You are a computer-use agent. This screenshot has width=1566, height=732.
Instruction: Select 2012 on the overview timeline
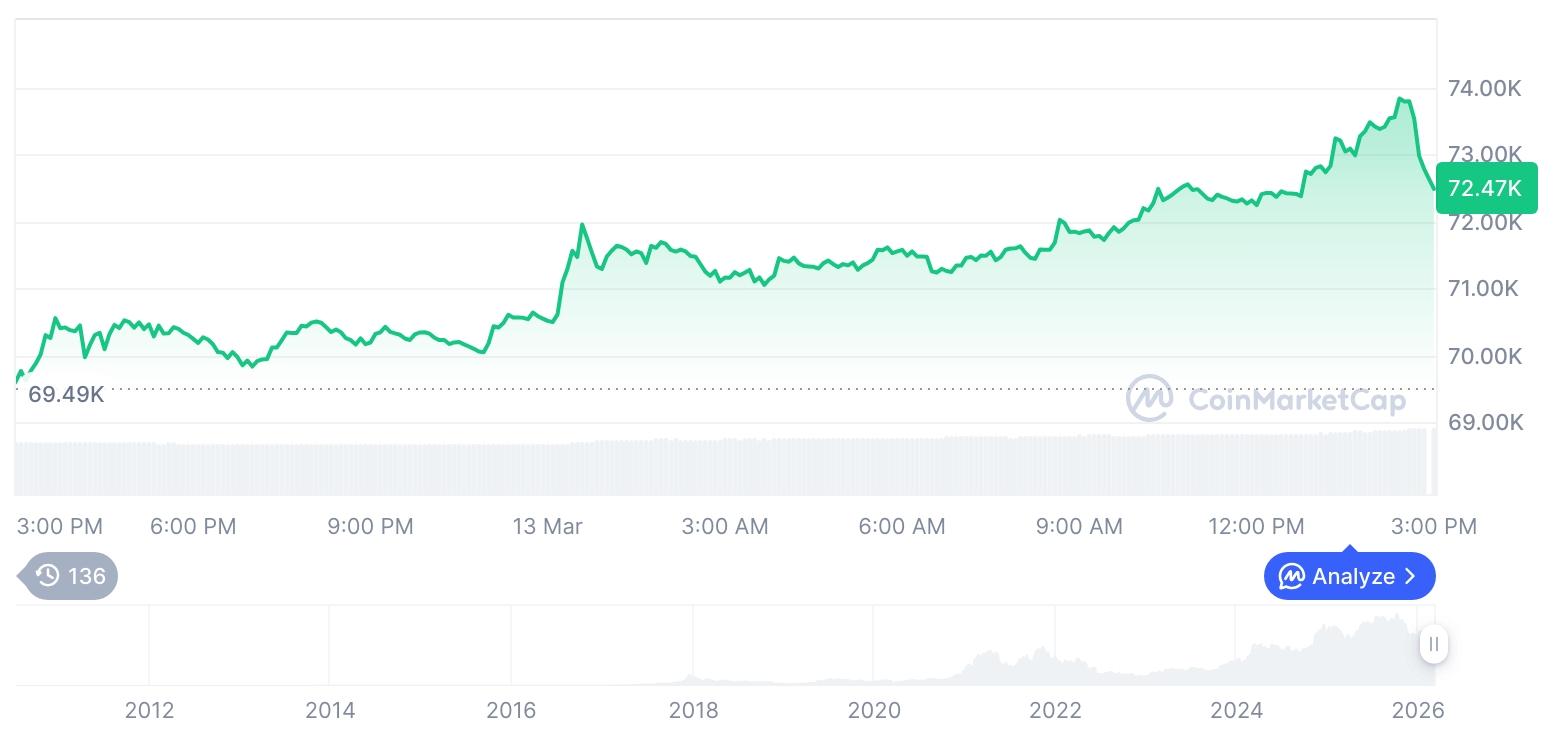click(149, 710)
